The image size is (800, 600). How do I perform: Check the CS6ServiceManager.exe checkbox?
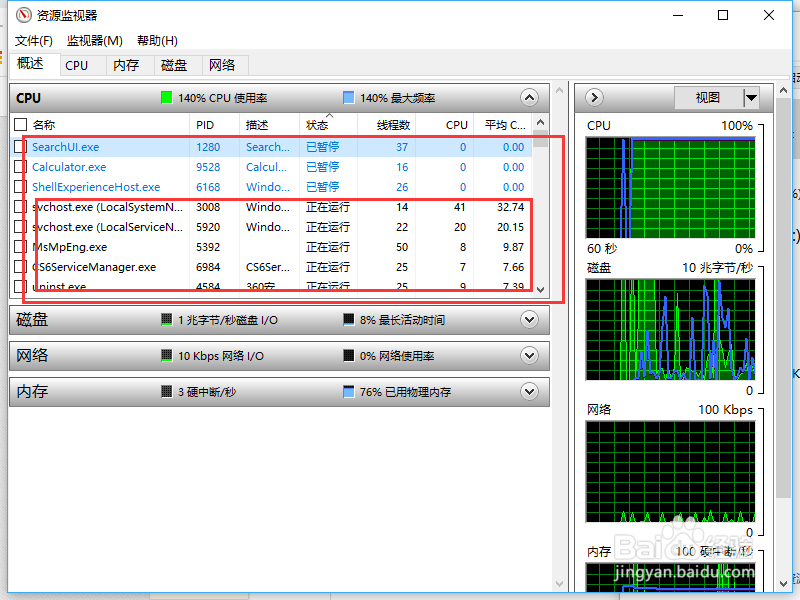(20, 267)
